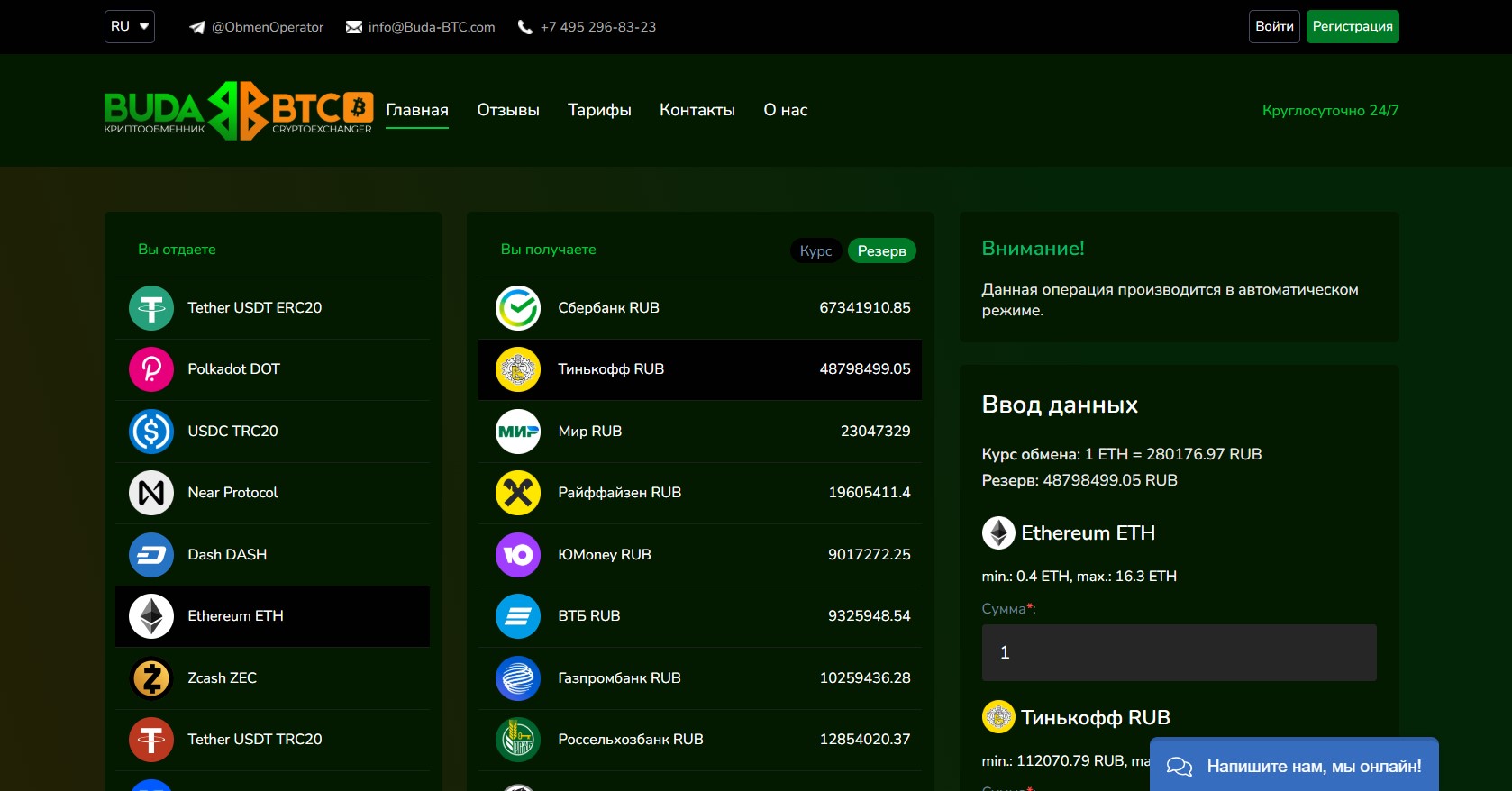The height and width of the screenshot is (791, 1512).
Task: Open the RU language dropdown
Action: pos(130,27)
